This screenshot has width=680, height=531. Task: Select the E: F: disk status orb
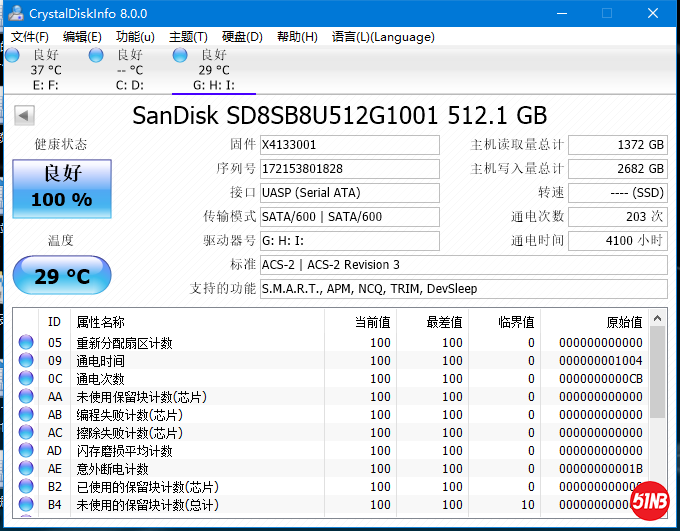coord(13,55)
